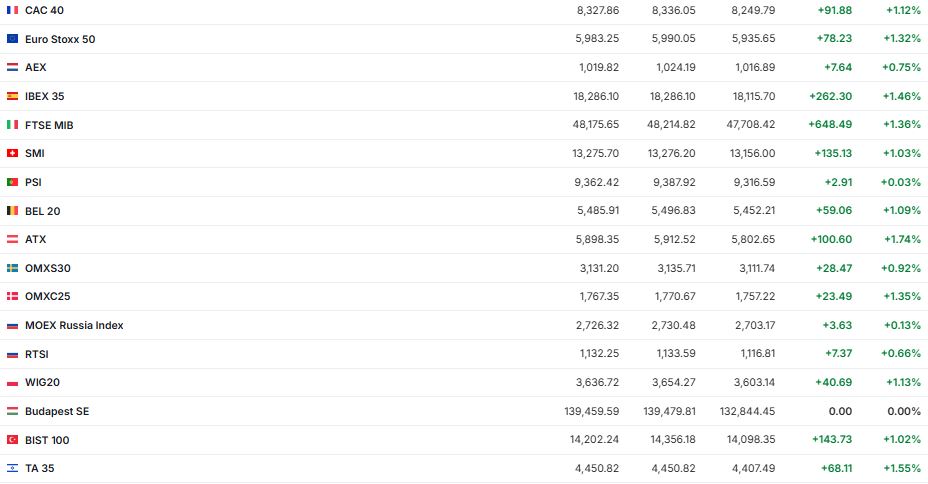
Task: Click the Israel flag icon beside TA 35
Action: click(x=12, y=468)
